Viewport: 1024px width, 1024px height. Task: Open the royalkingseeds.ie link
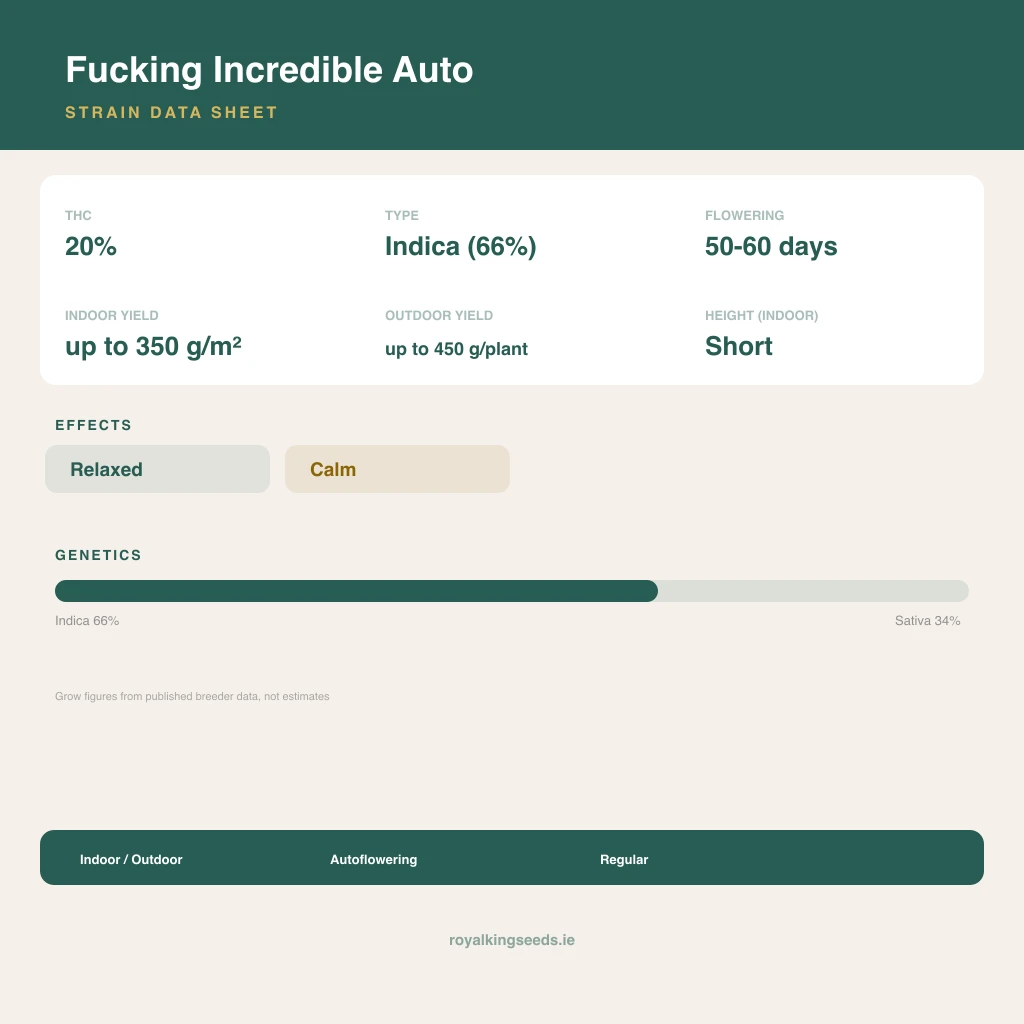pyautogui.click(x=512, y=940)
